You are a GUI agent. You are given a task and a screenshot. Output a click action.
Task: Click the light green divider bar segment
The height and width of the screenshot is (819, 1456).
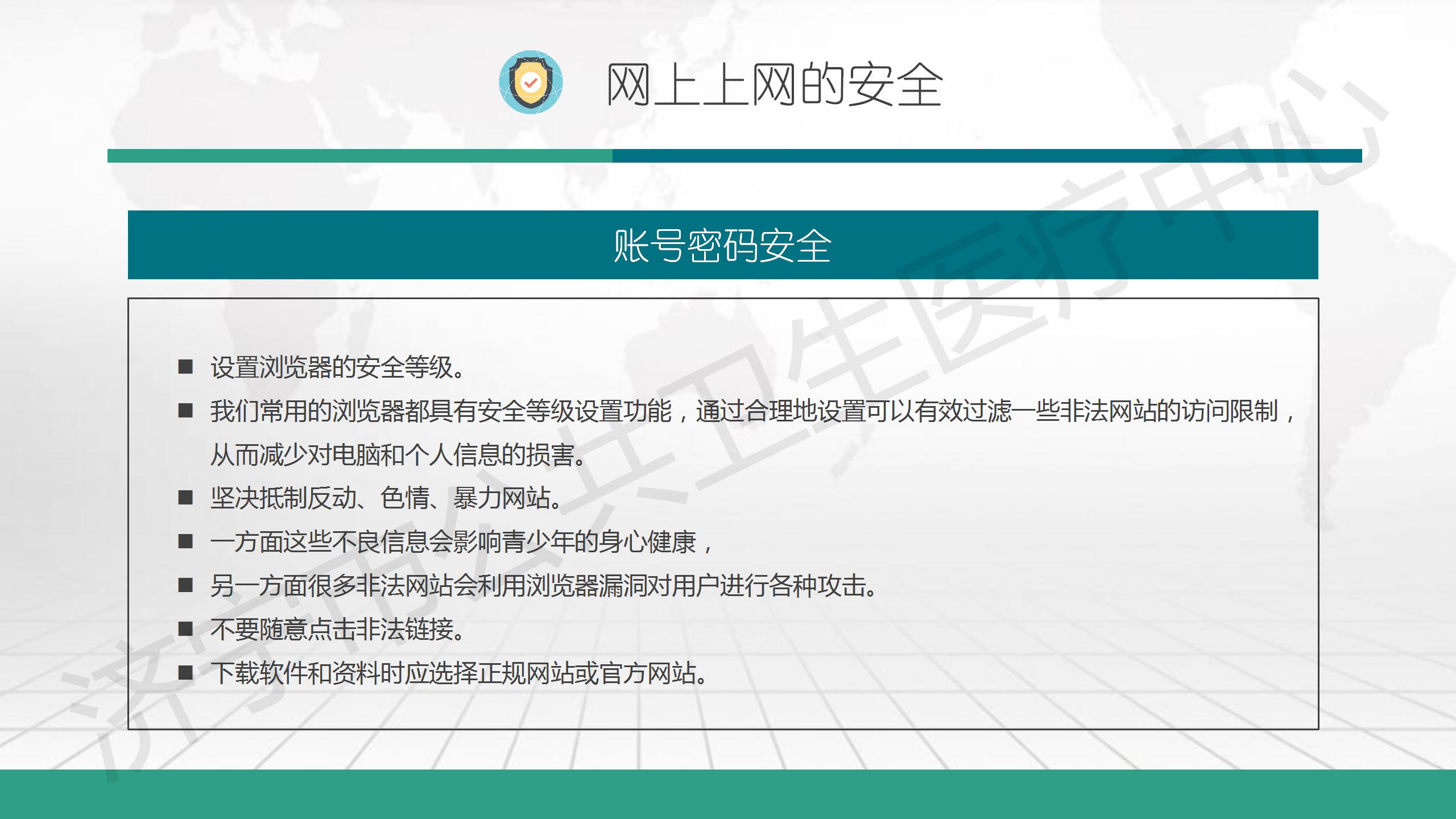tap(359, 156)
